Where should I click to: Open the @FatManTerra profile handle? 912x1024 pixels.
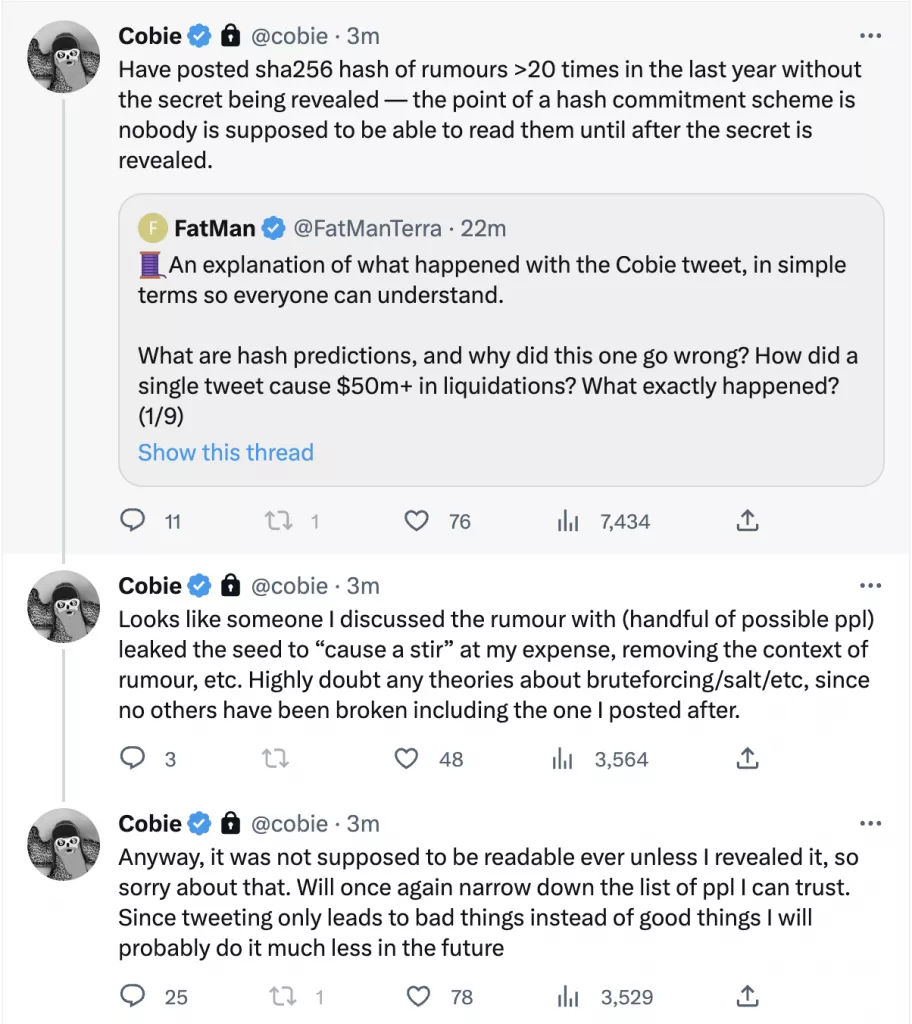pos(367,228)
